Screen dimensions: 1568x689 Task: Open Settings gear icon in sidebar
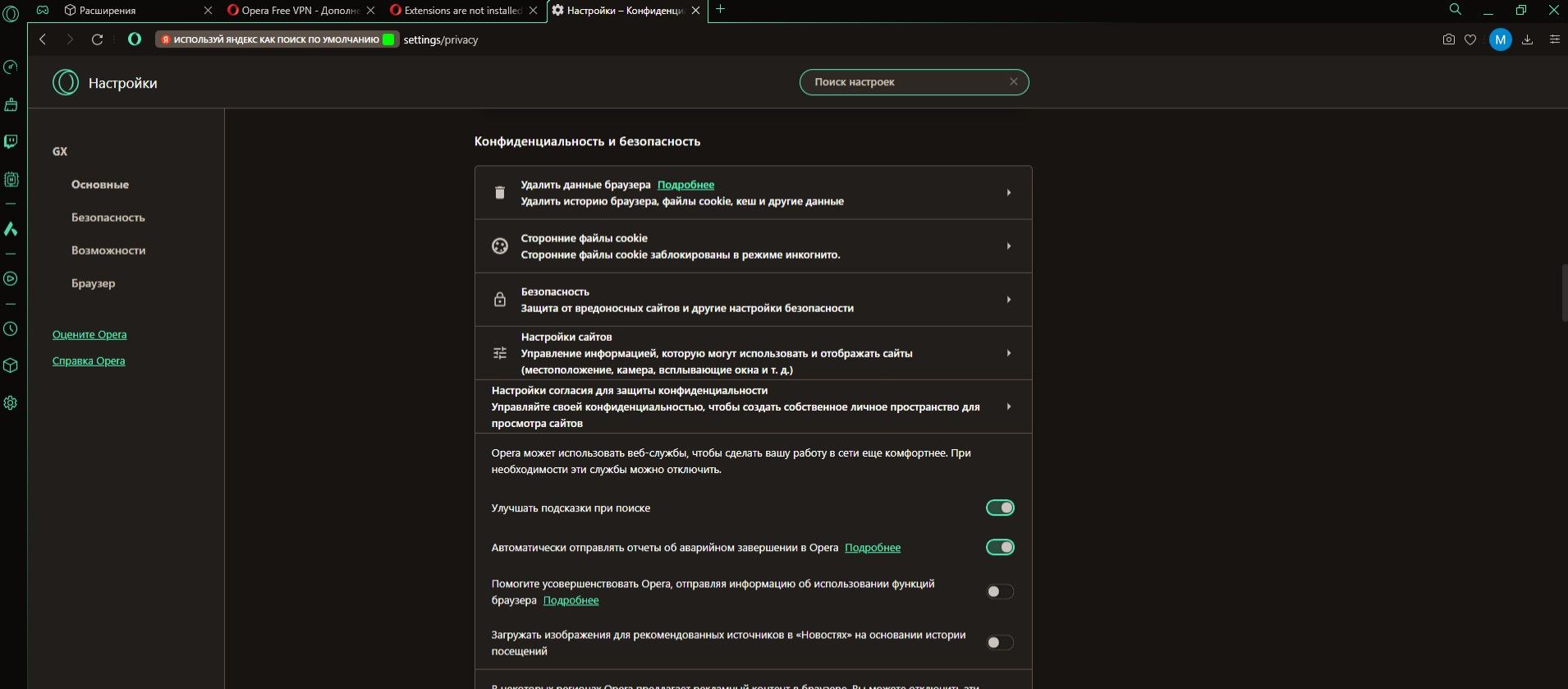[x=11, y=403]
